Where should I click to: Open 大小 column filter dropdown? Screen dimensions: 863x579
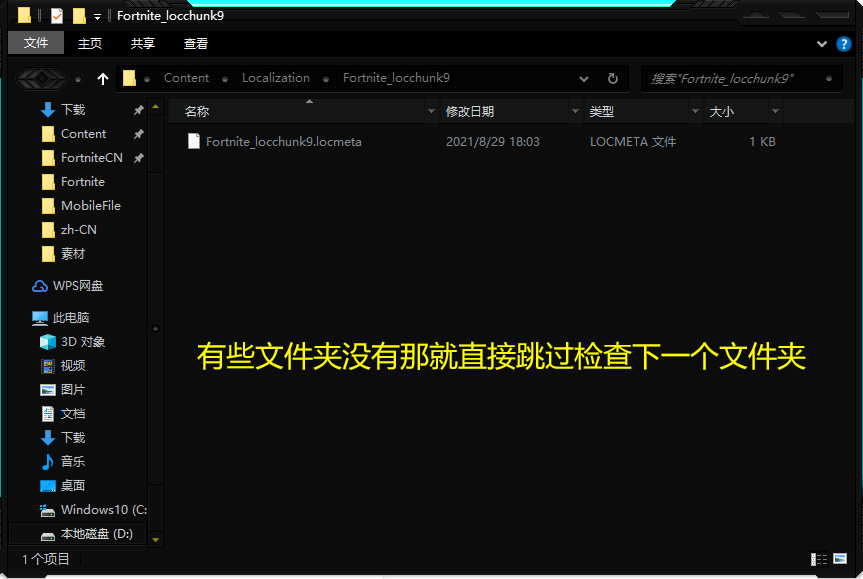775,112
